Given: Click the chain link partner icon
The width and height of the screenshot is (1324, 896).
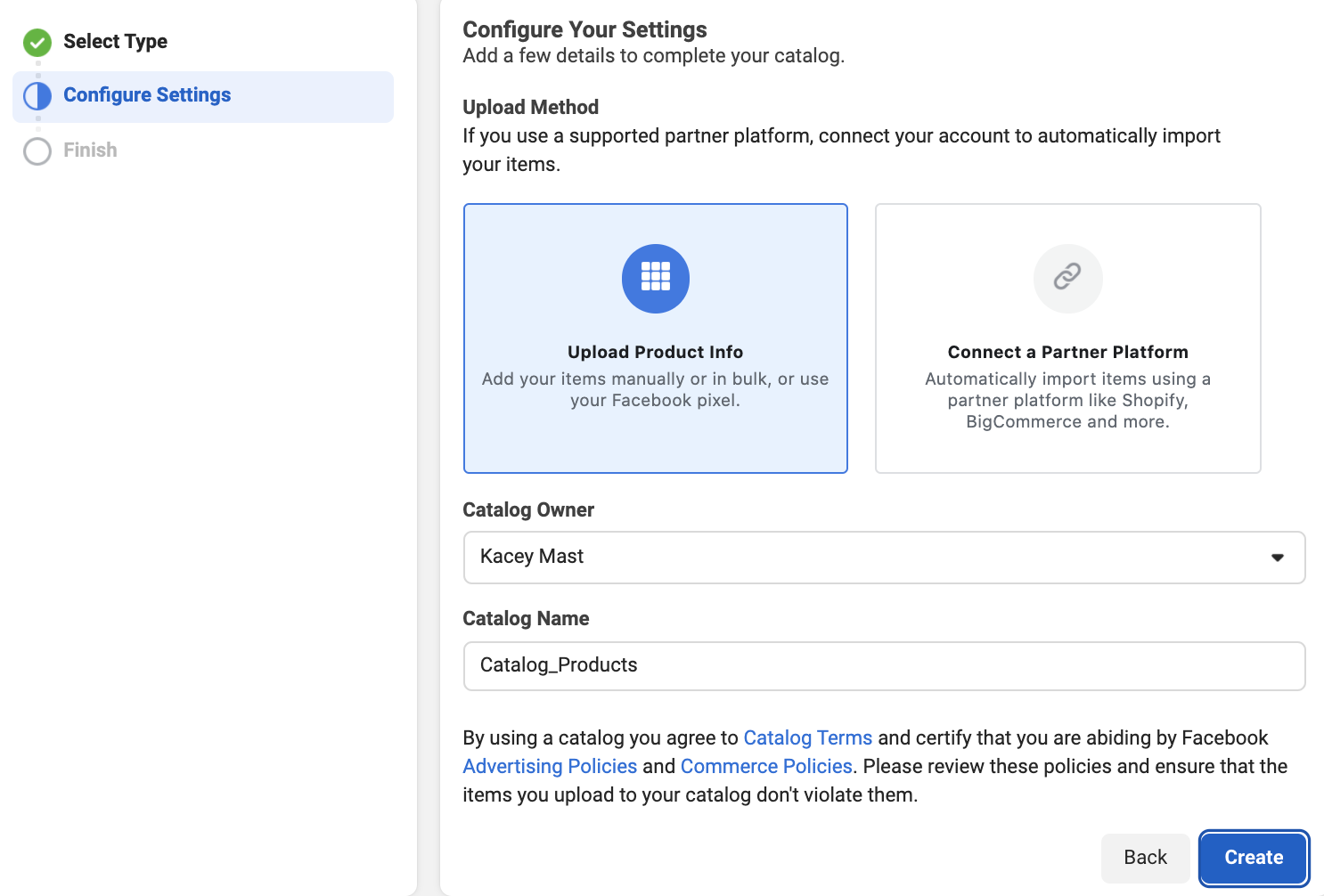Looking at the screenshot, I should coord(1067,278).
